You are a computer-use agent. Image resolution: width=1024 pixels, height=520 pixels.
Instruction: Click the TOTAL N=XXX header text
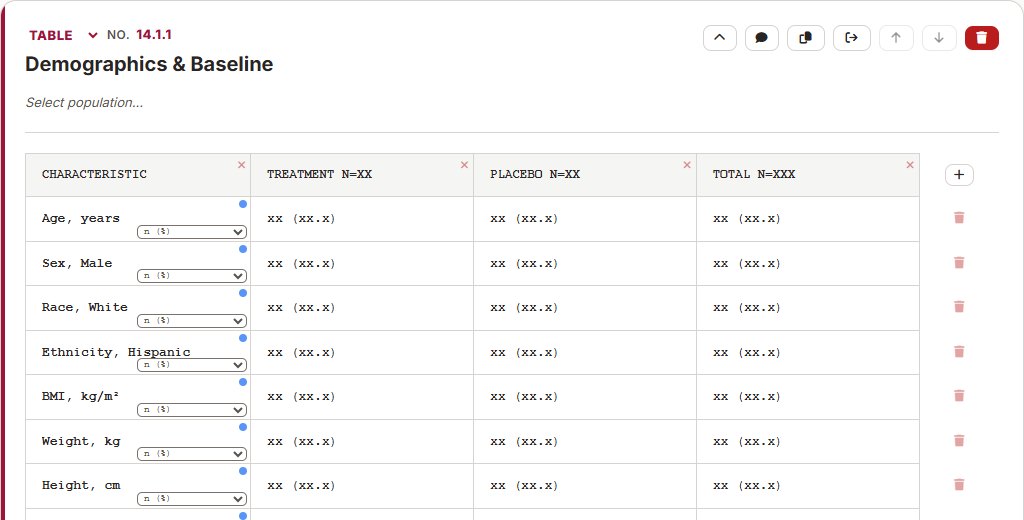(754, 174)
